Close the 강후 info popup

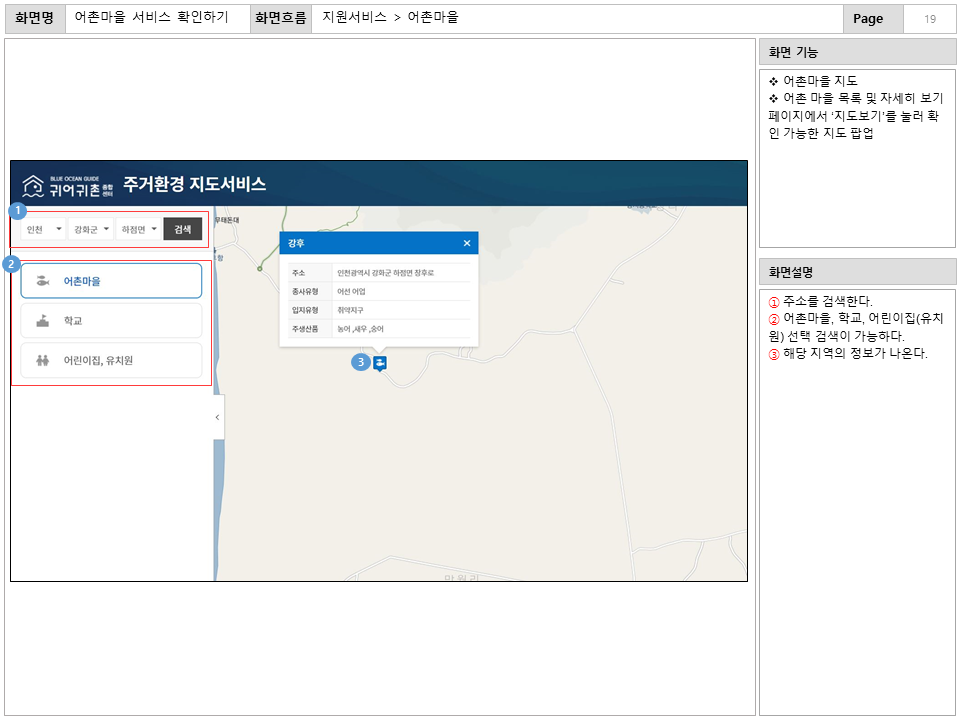click(x=466, y=241)
